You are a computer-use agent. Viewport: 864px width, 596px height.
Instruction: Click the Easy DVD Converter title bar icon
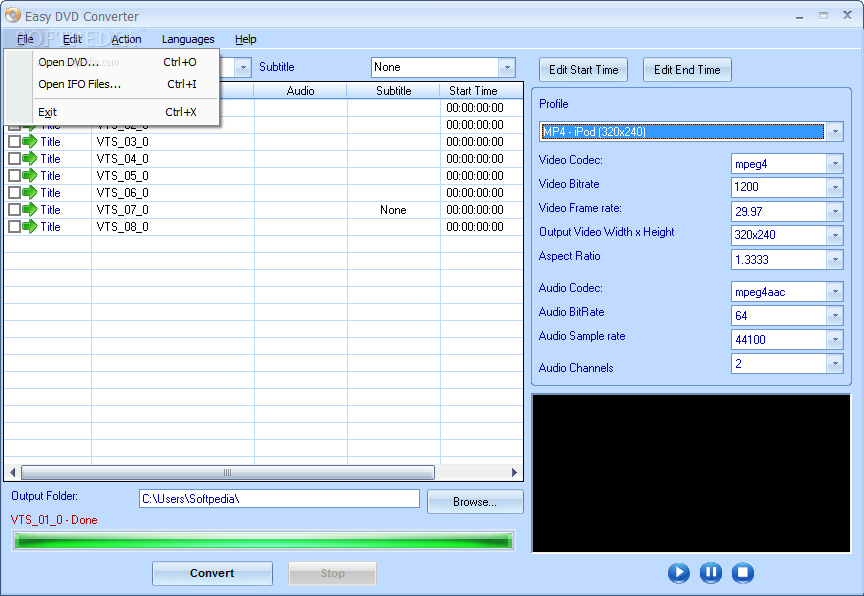click(x=13, y=15)
